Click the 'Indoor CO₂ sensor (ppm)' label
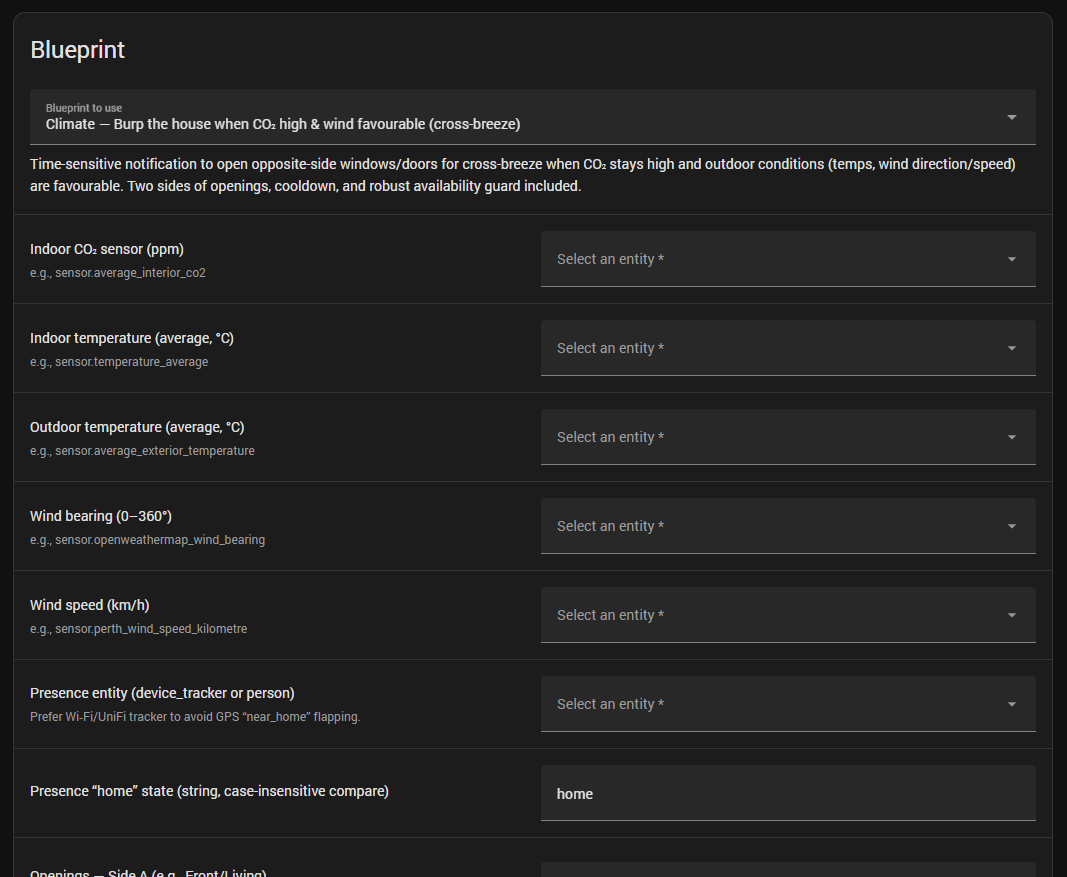 click(x=107, y=249)
